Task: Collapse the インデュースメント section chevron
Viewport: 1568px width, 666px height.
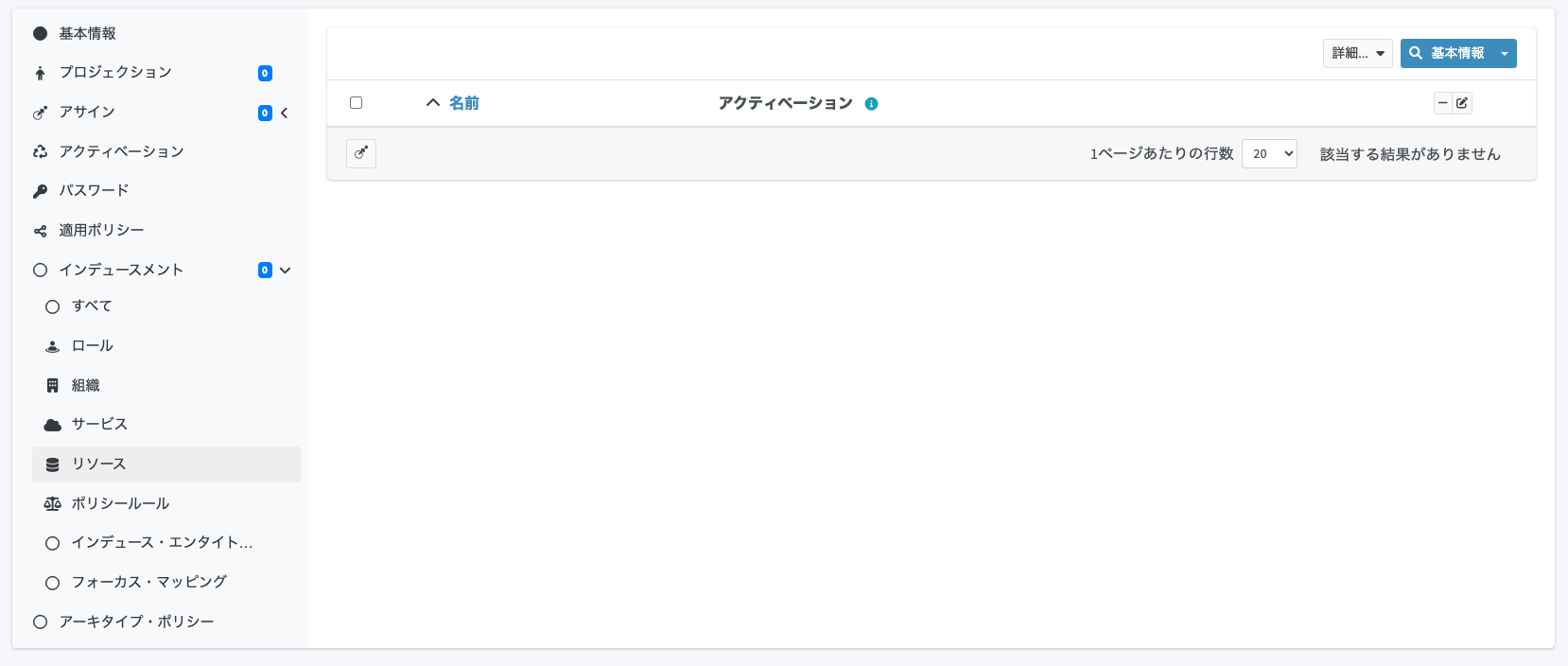Action: coord(286,271)
